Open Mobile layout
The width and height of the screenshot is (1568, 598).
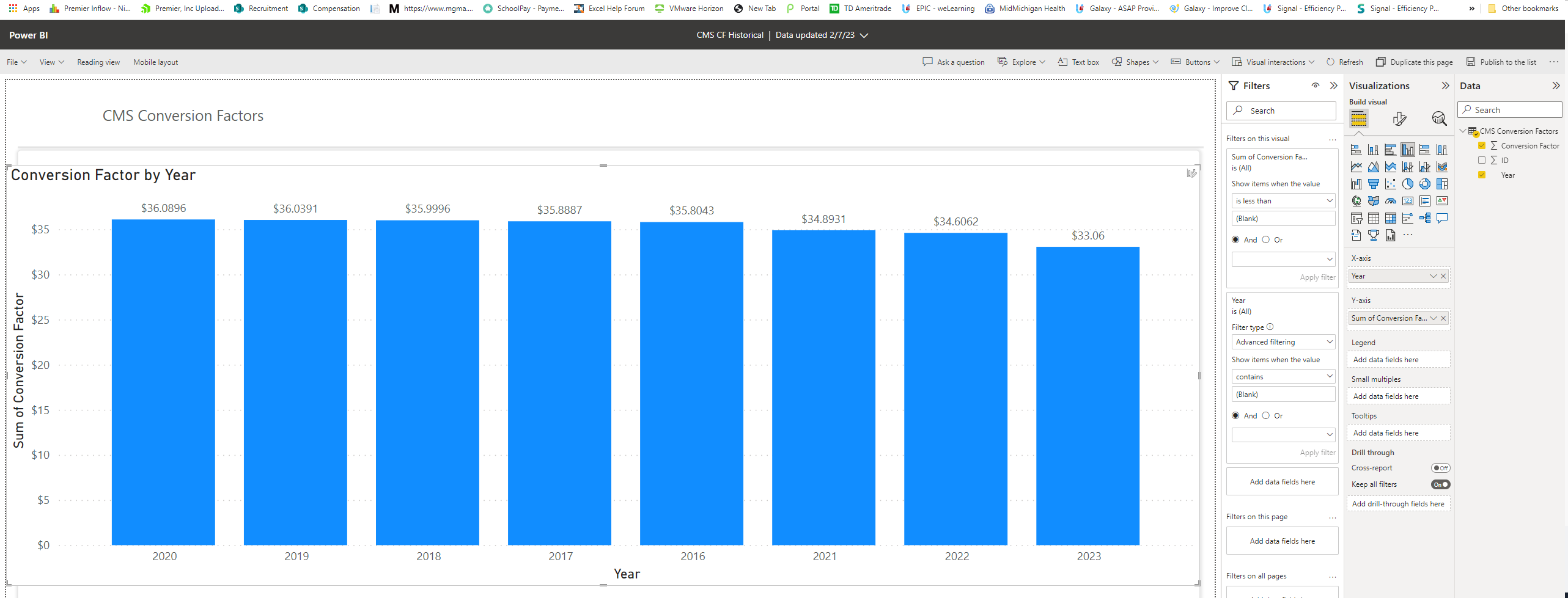(155, 62)
